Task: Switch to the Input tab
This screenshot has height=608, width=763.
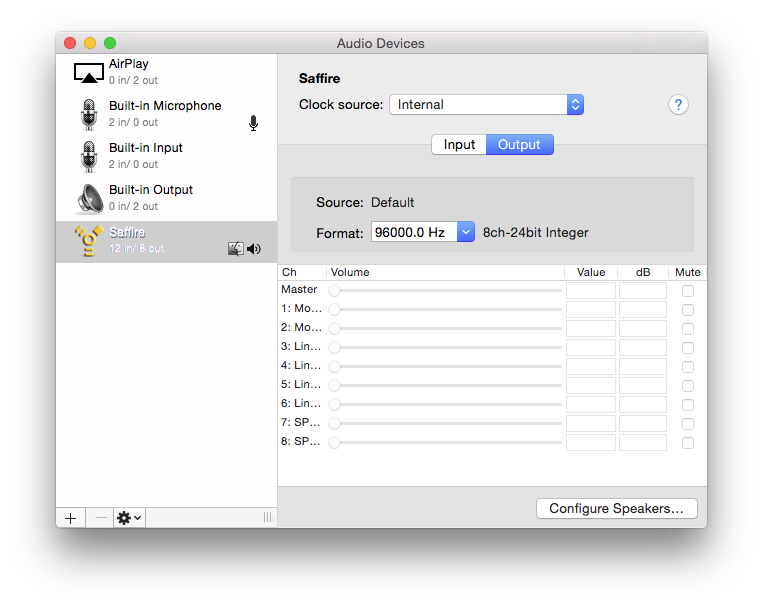Action: point(459,145)
